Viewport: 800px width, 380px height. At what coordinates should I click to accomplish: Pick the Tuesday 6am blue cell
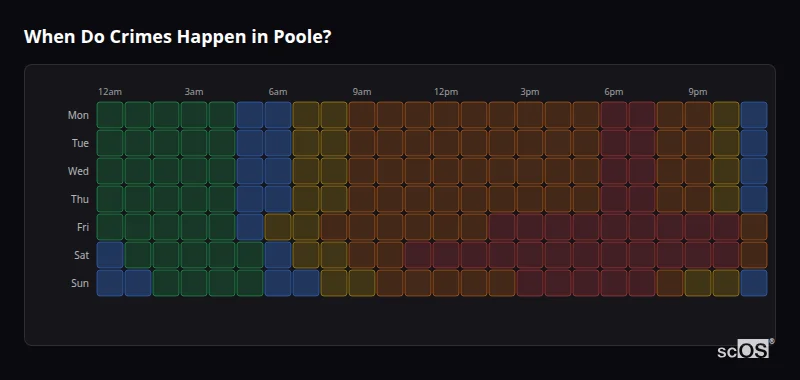click(278, 143)
